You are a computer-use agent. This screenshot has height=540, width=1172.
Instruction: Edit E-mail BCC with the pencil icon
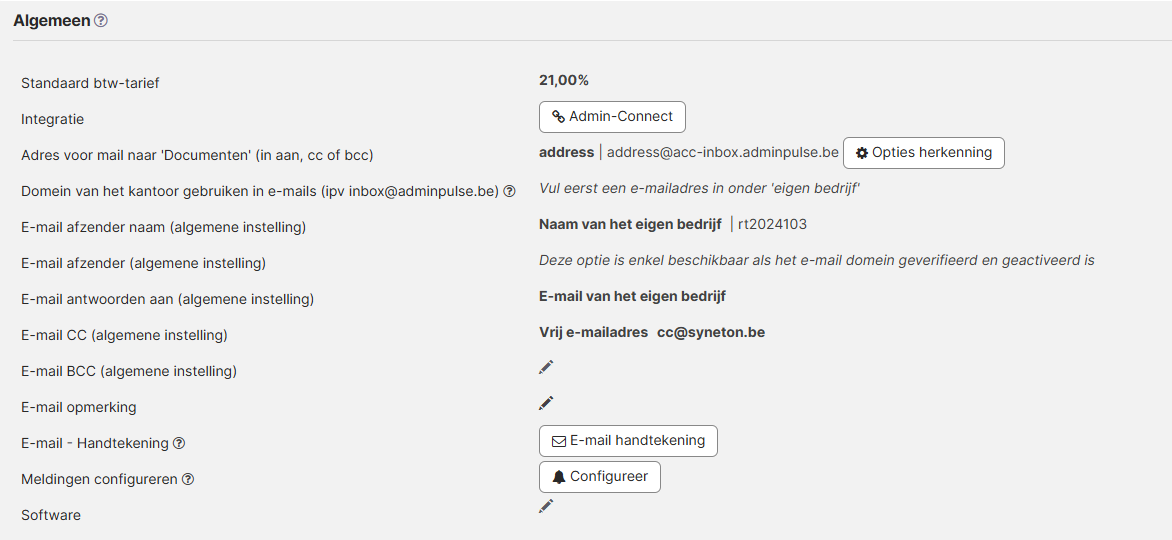(546, 367)
